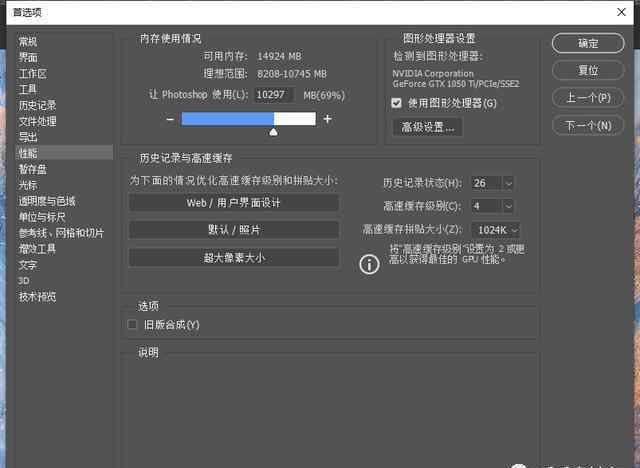Viewport: 640px width, 468px height.
Task: Open the 常规 preferences category
Action: point(28,42)
